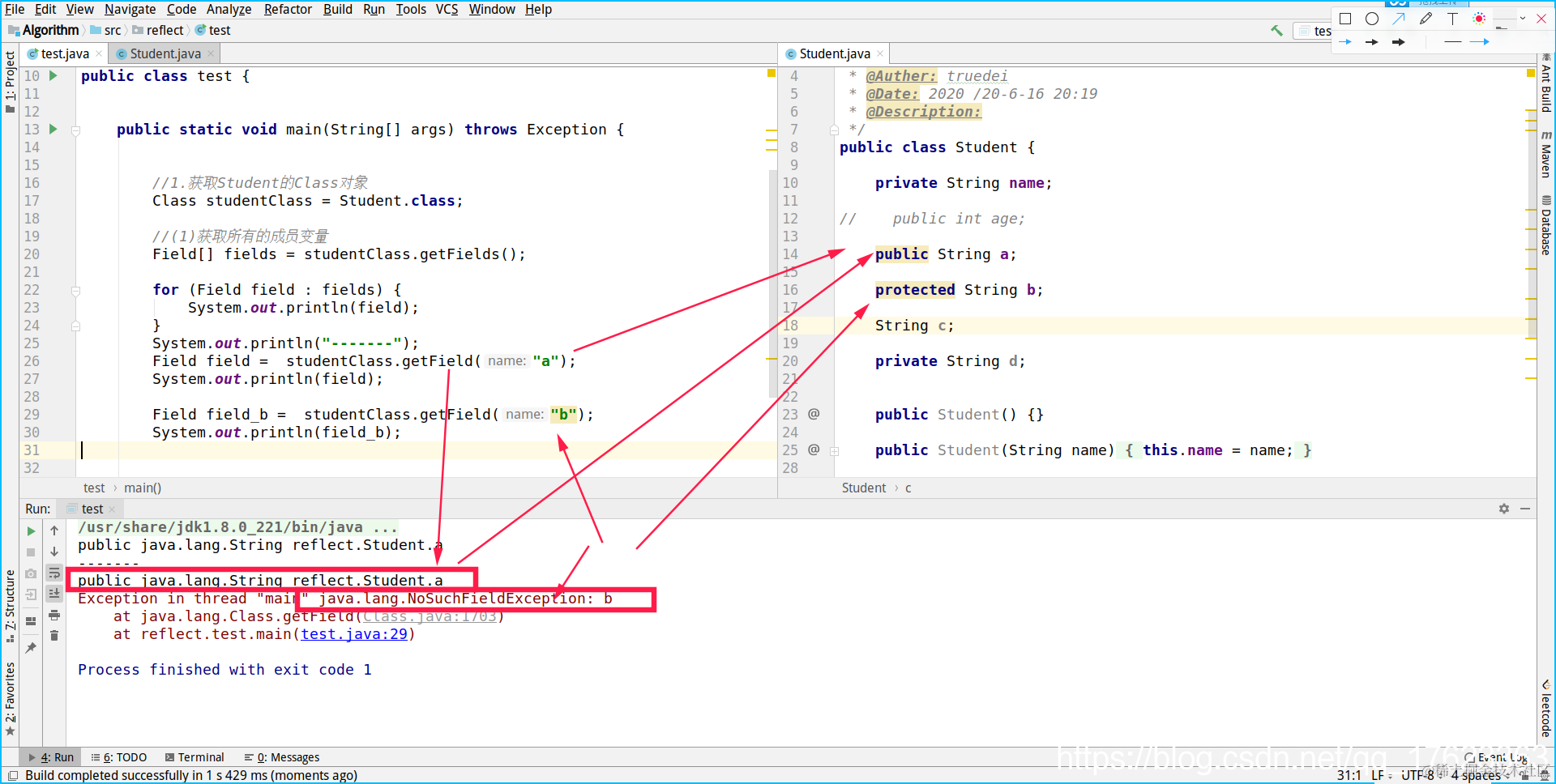Close the test.java editor tab
Image resolution: width=1556 pixels, height=784 pixels.
point(99,53)
